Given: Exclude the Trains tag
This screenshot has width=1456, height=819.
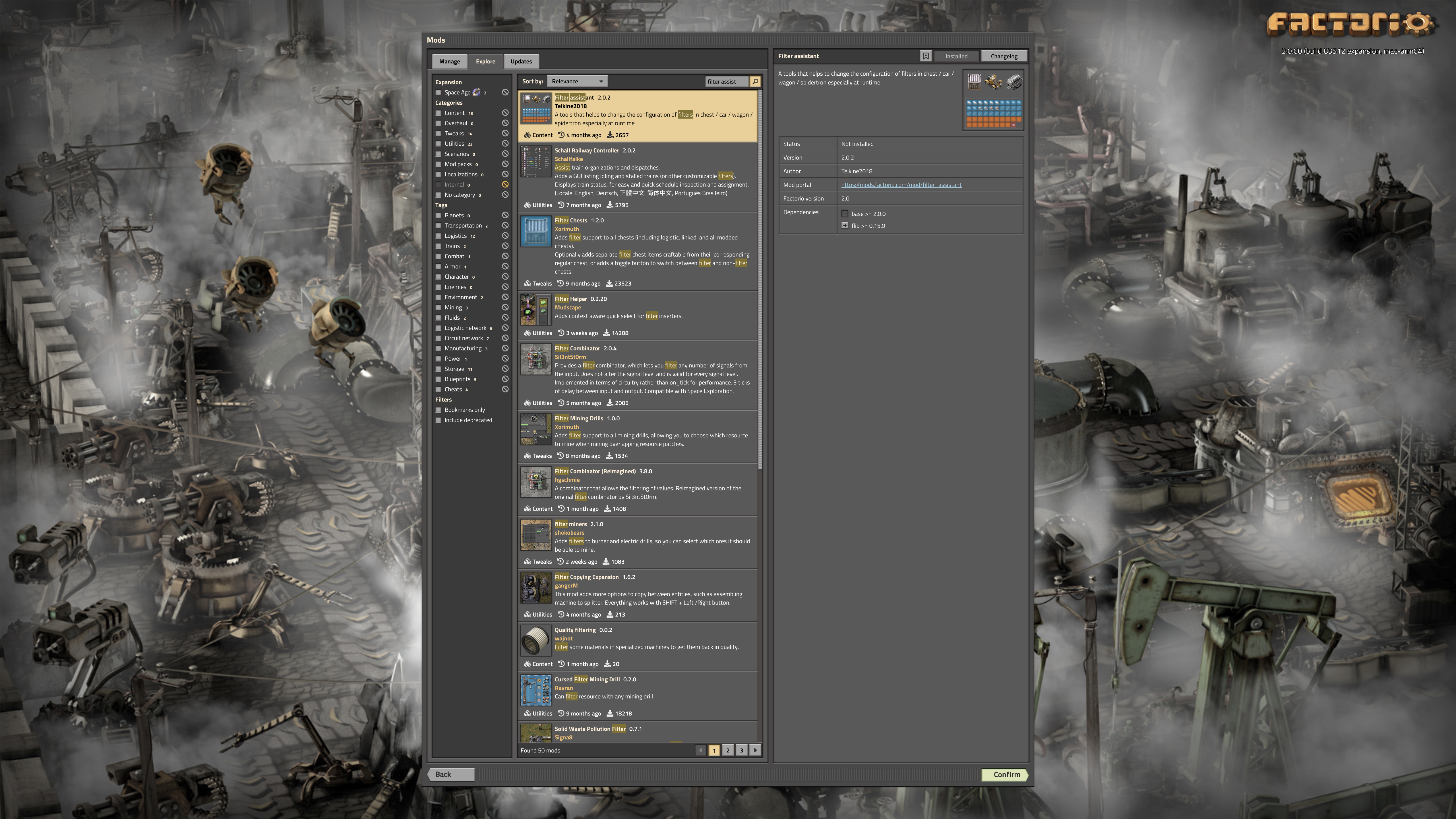Looking at the screenshot, I should pyautogui.click(x=505, y=246).
